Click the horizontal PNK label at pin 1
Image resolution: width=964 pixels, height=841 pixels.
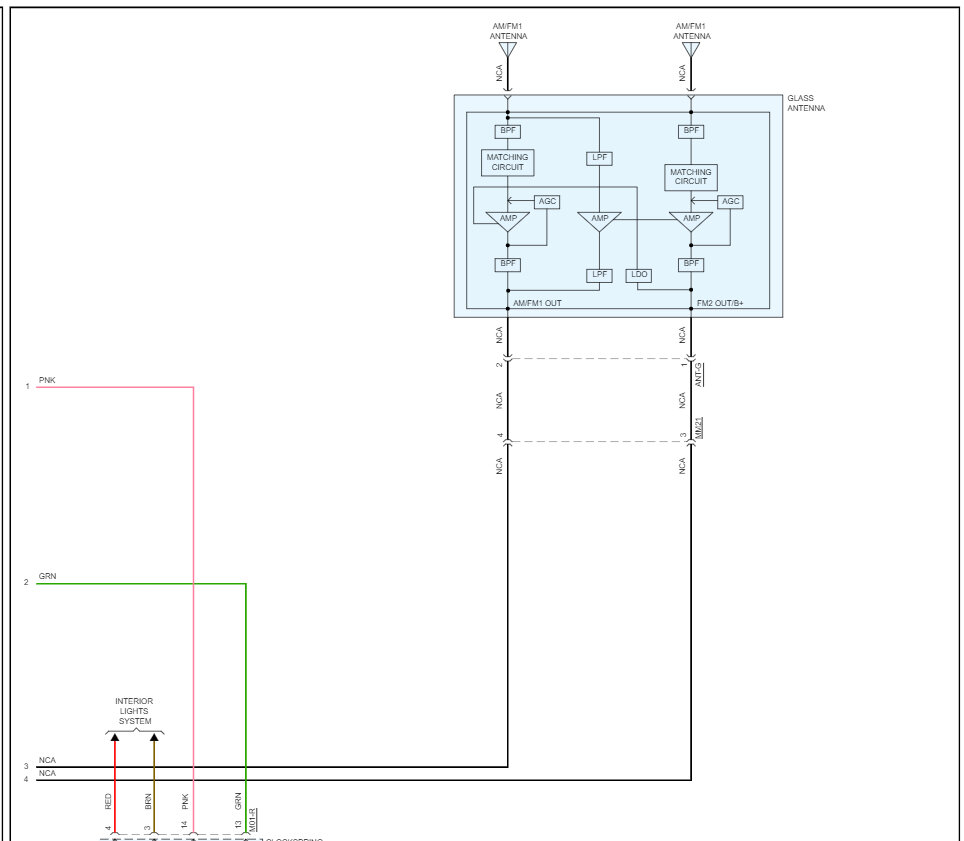[47, 381]
